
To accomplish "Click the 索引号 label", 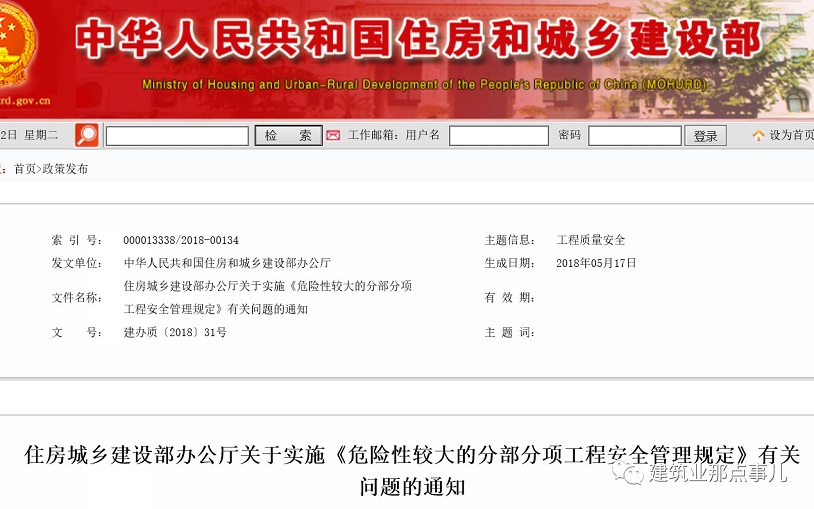I will pos(76,240).
